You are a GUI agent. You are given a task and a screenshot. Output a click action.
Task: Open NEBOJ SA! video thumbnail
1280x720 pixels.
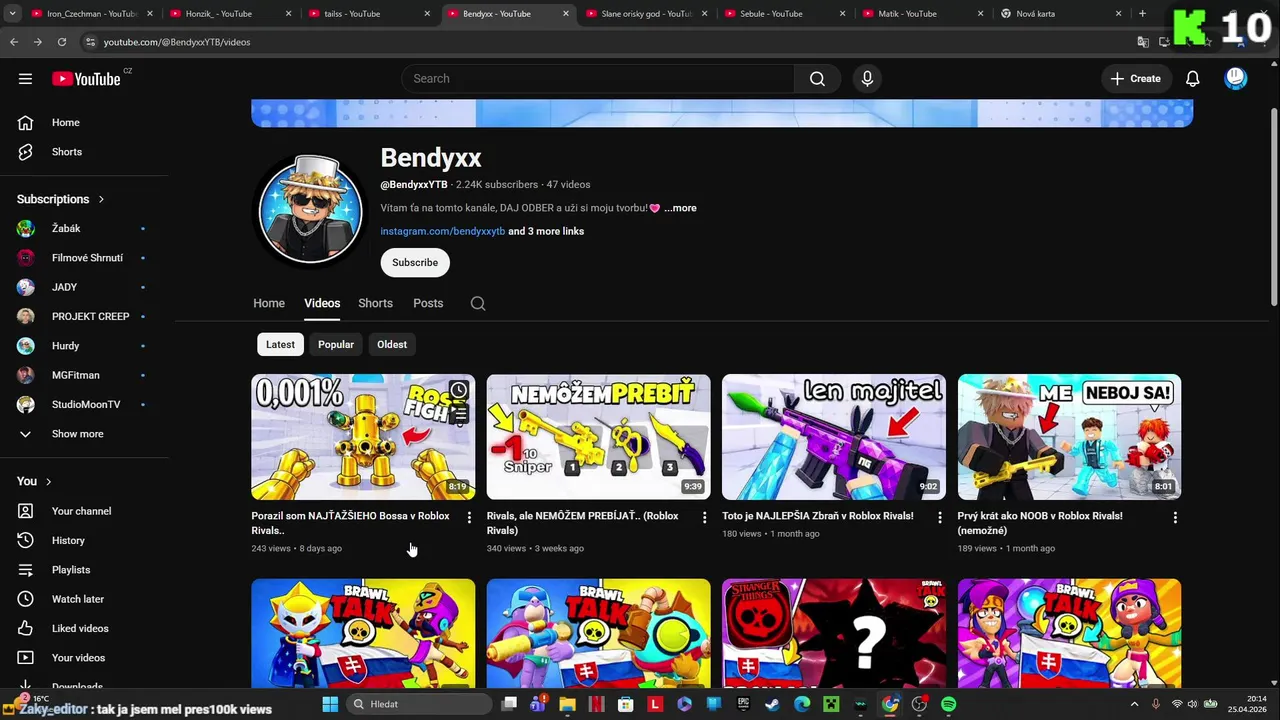[x=1069, y=437]
